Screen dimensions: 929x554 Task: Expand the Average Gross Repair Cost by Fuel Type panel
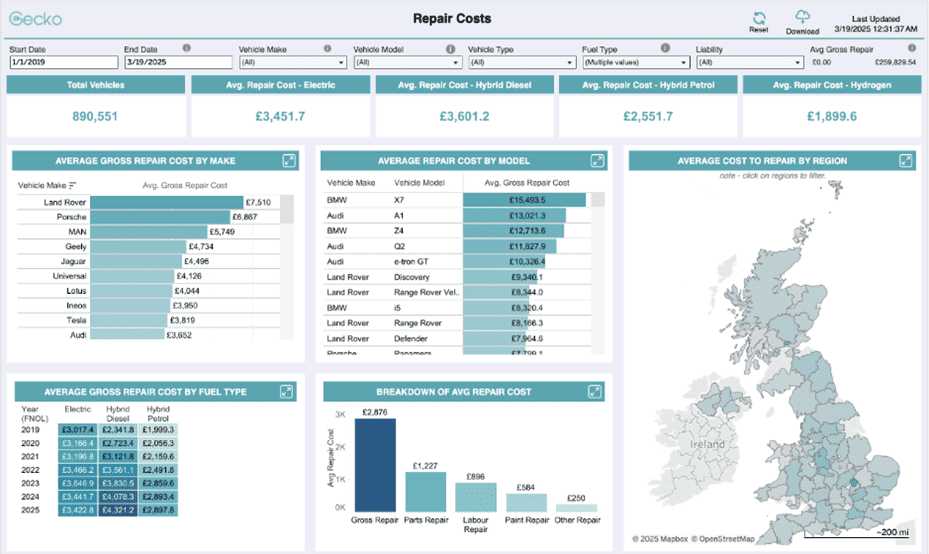(286, 391)
